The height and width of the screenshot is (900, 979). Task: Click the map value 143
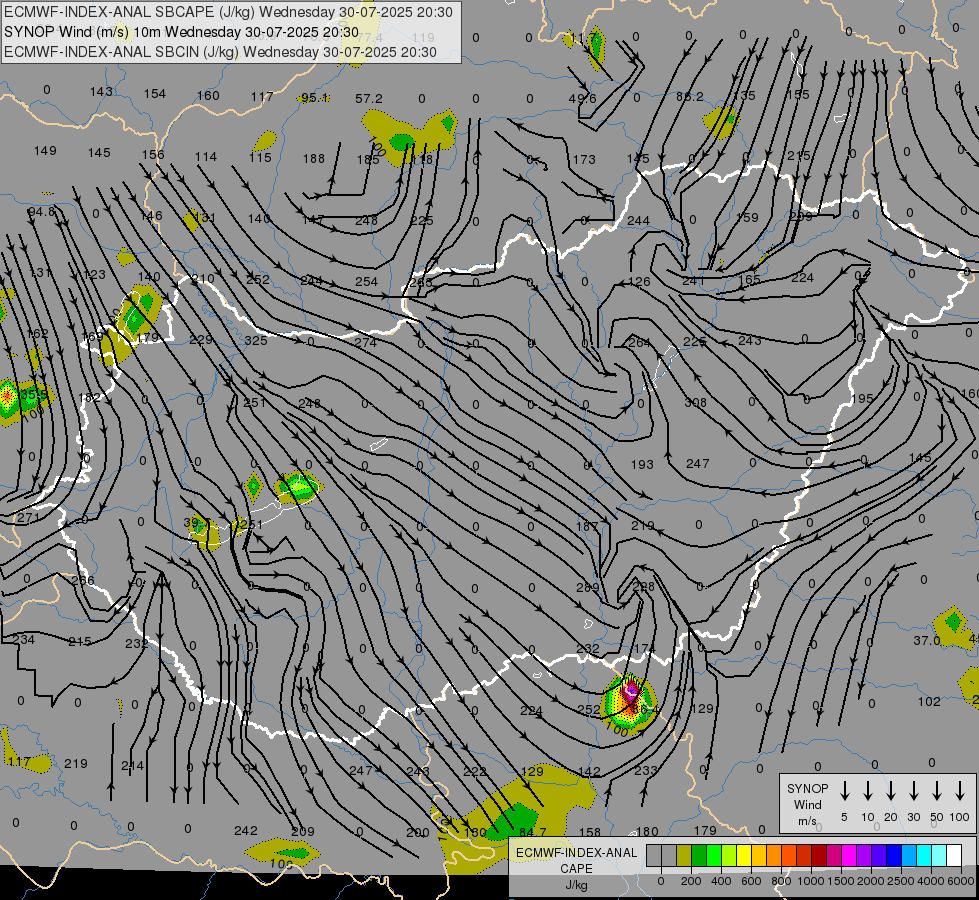(x=101, y=92)
